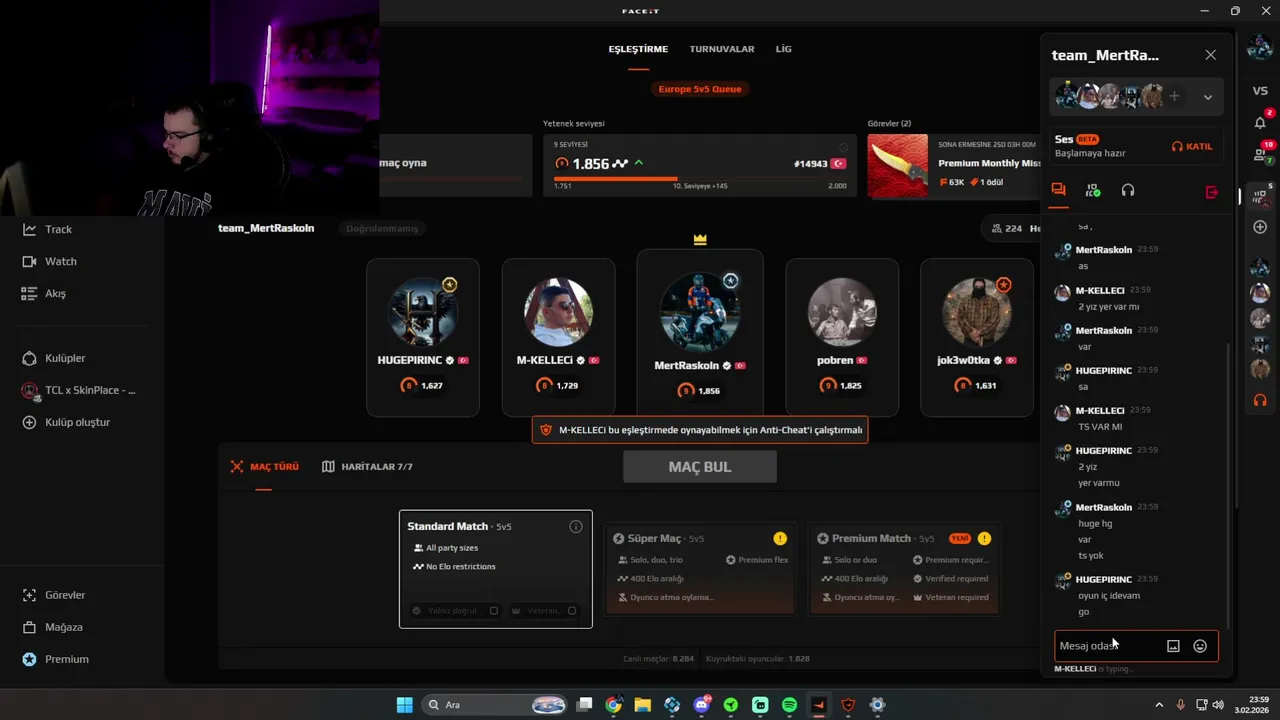Open voice headphones tab in panel
1280x720 pixels.
pos(1128,190)
